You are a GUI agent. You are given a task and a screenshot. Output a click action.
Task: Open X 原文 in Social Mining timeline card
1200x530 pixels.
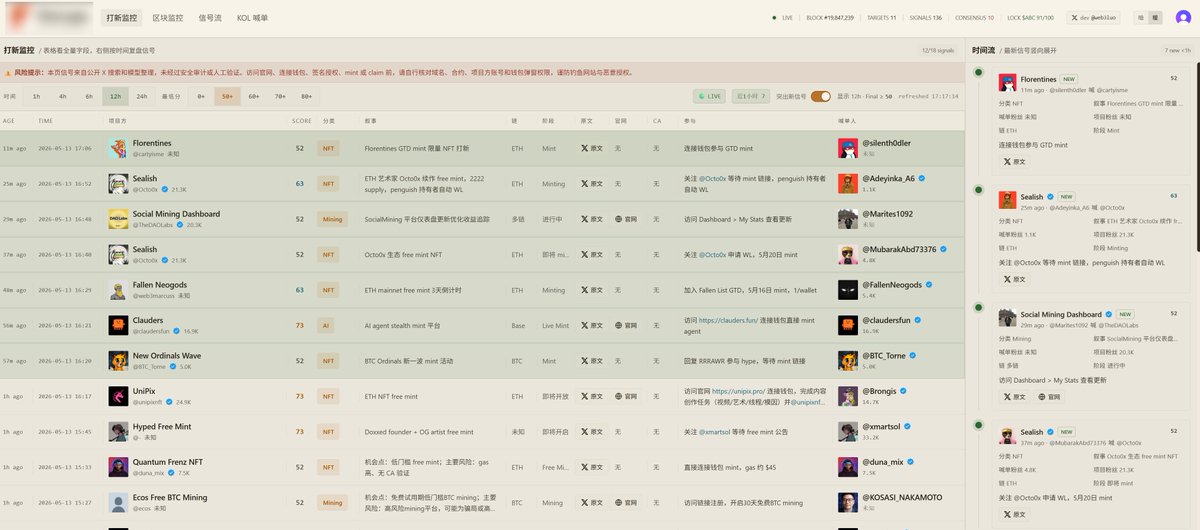(1014, 397)
